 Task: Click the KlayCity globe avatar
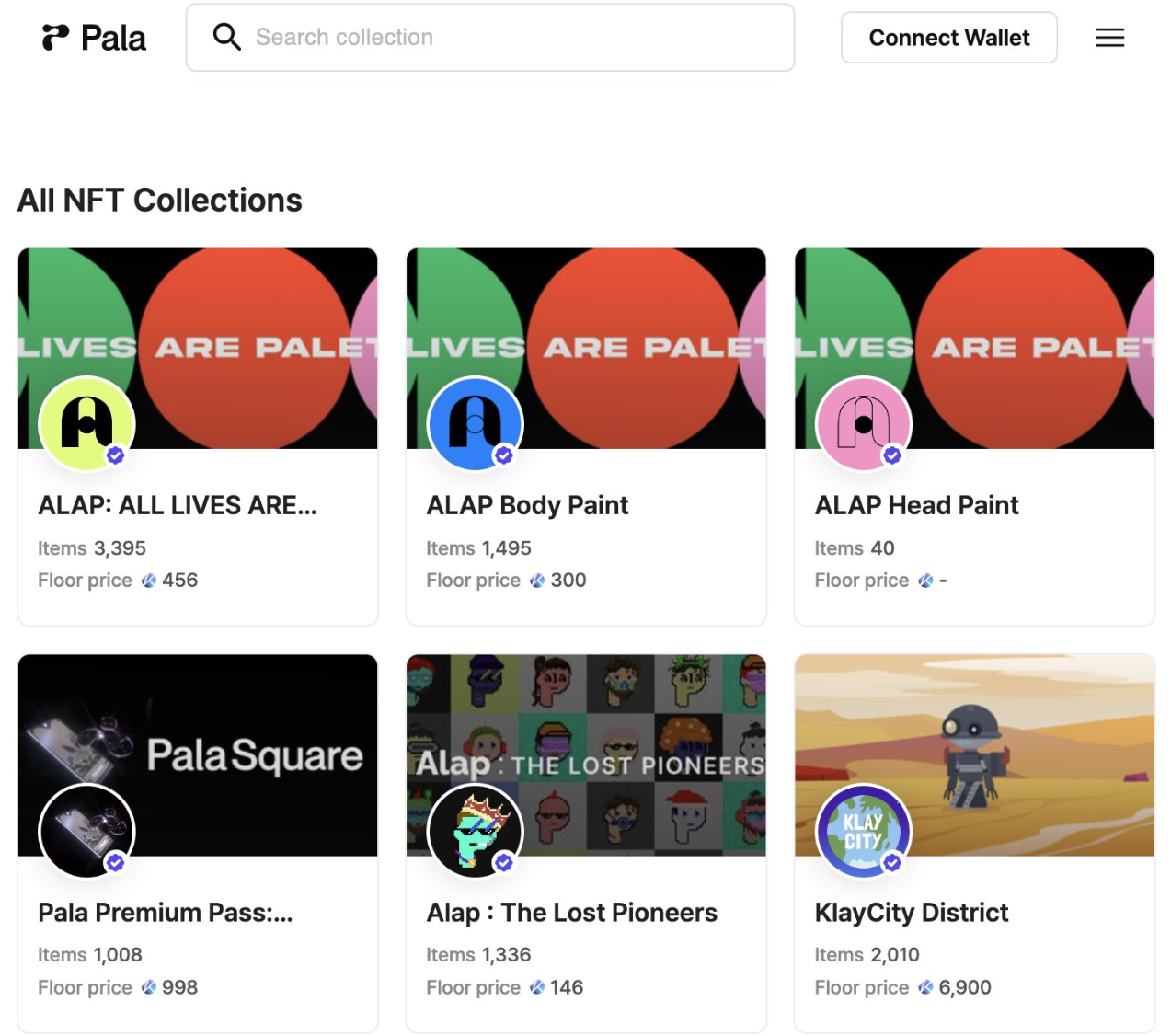pos(863,831)
